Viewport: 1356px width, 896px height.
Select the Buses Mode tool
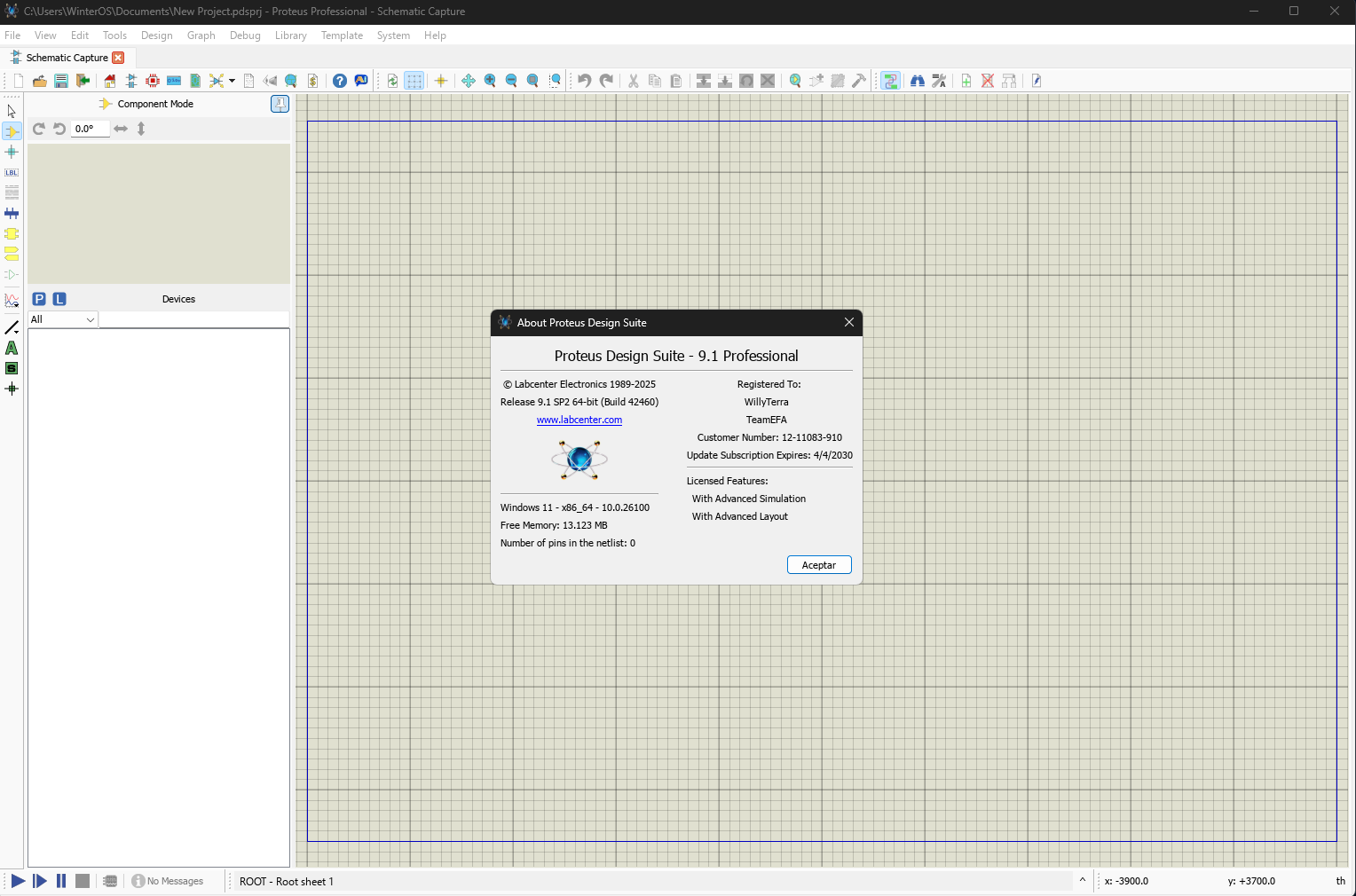(x=12, y=213)
